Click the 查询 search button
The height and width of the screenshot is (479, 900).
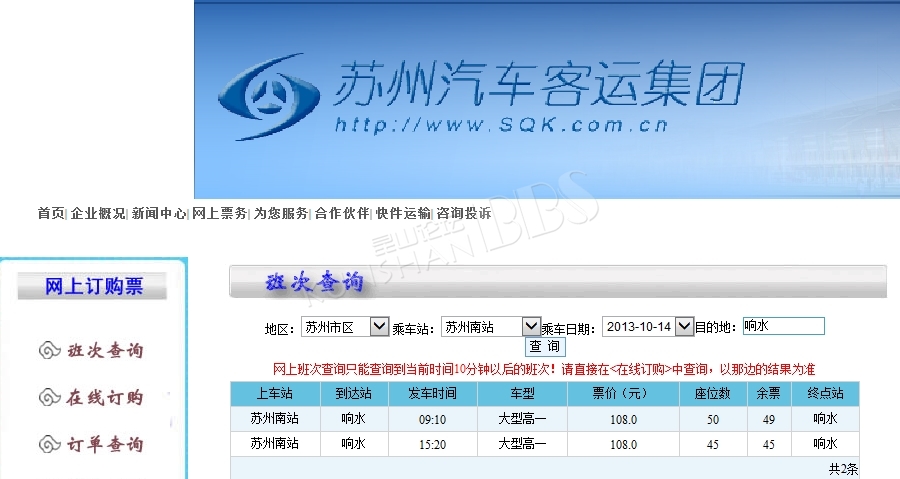[x=545, y=346]
